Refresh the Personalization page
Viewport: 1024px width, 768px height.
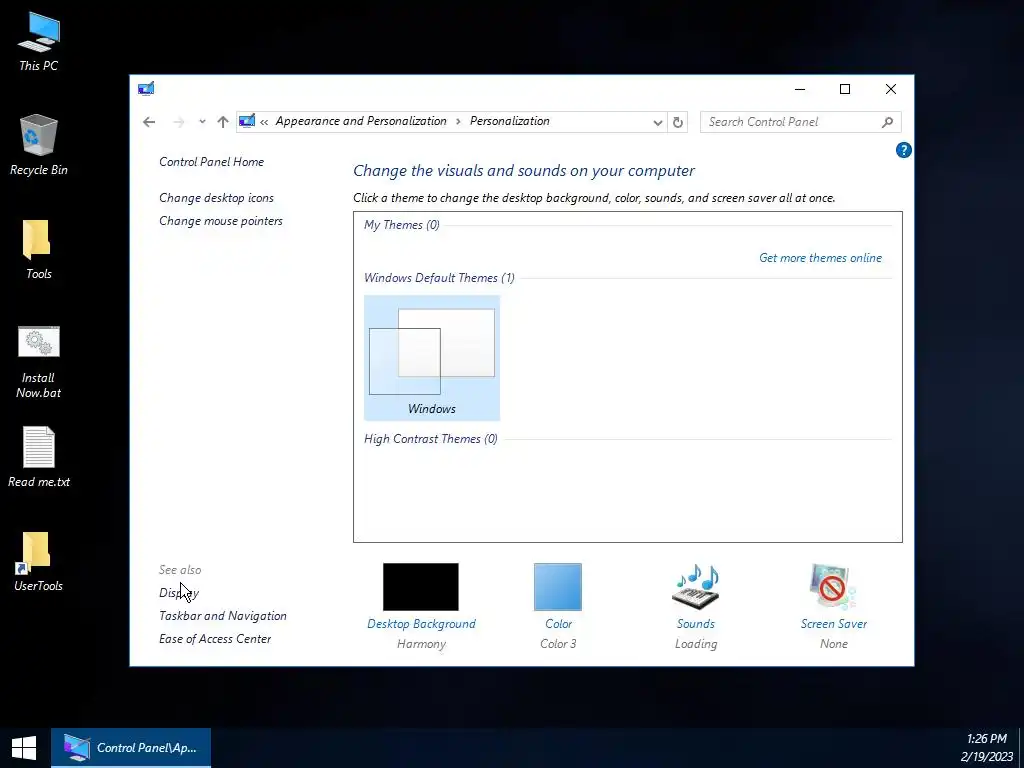pyautogui.click(x=678, y=122)
